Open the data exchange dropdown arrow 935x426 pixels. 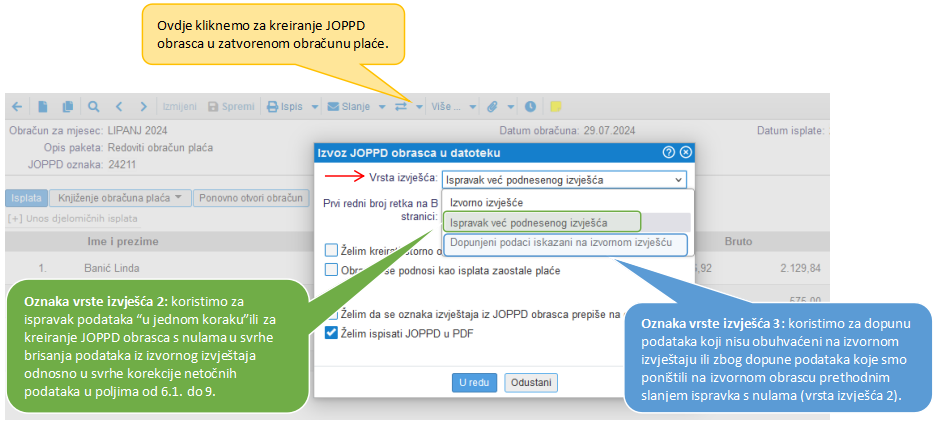click(x=419, y=107)
